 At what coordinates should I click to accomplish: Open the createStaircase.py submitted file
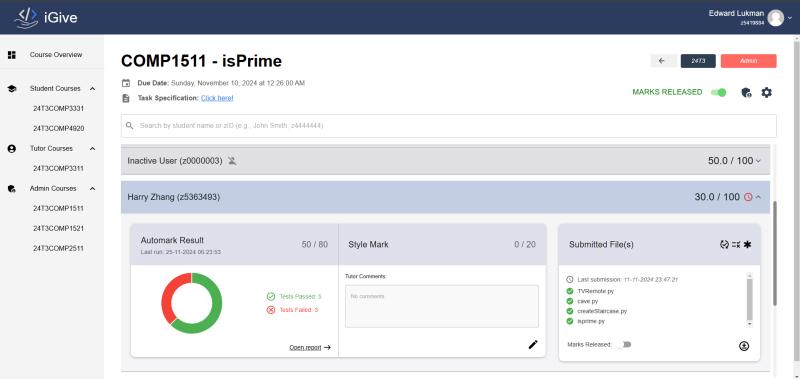pyautogui.click(x=602, y=311)
